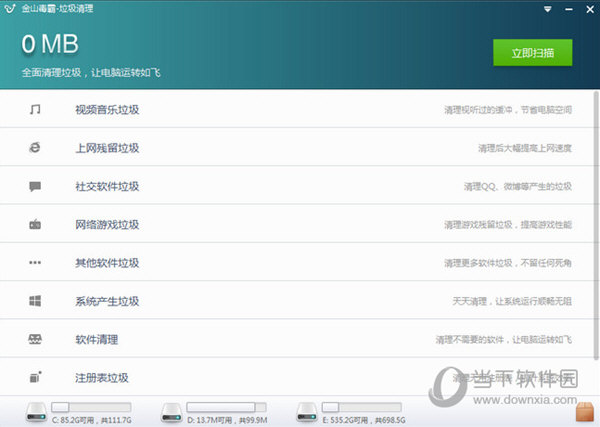This screenshot has width=600, height=427.
Task: Click the browser icon for 上网残留垃圾
Action: 35,148
